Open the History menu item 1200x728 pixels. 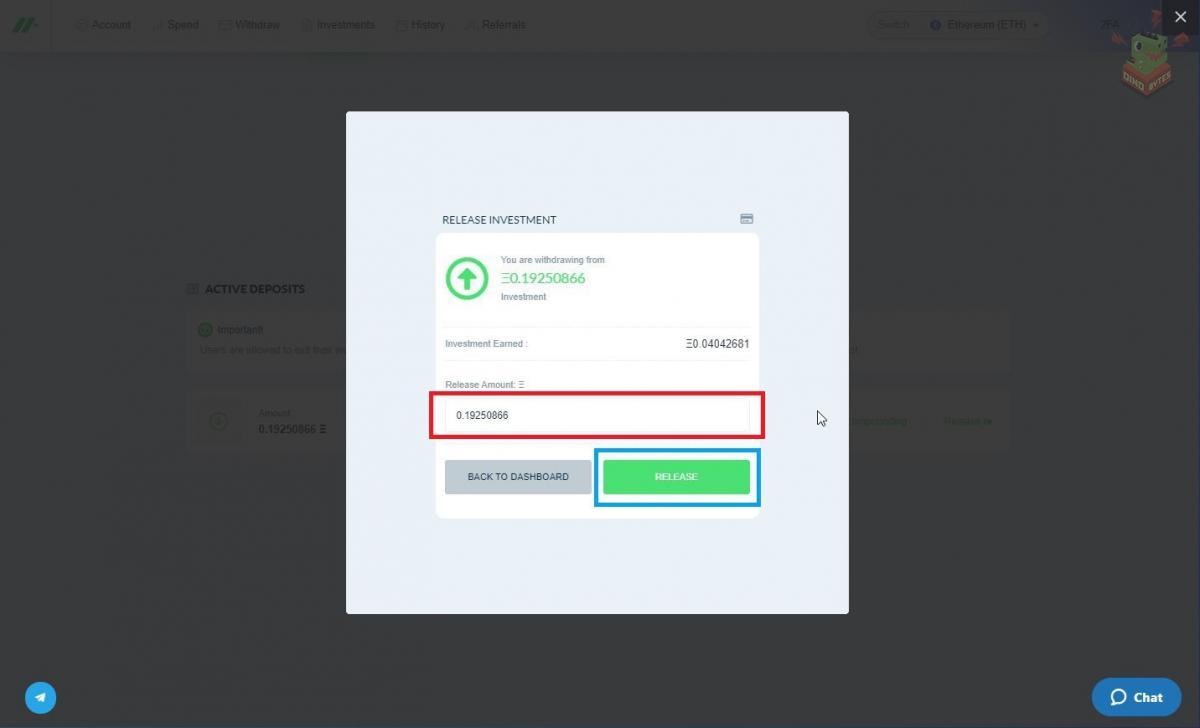pyautogui.click(x=420, y=25)
